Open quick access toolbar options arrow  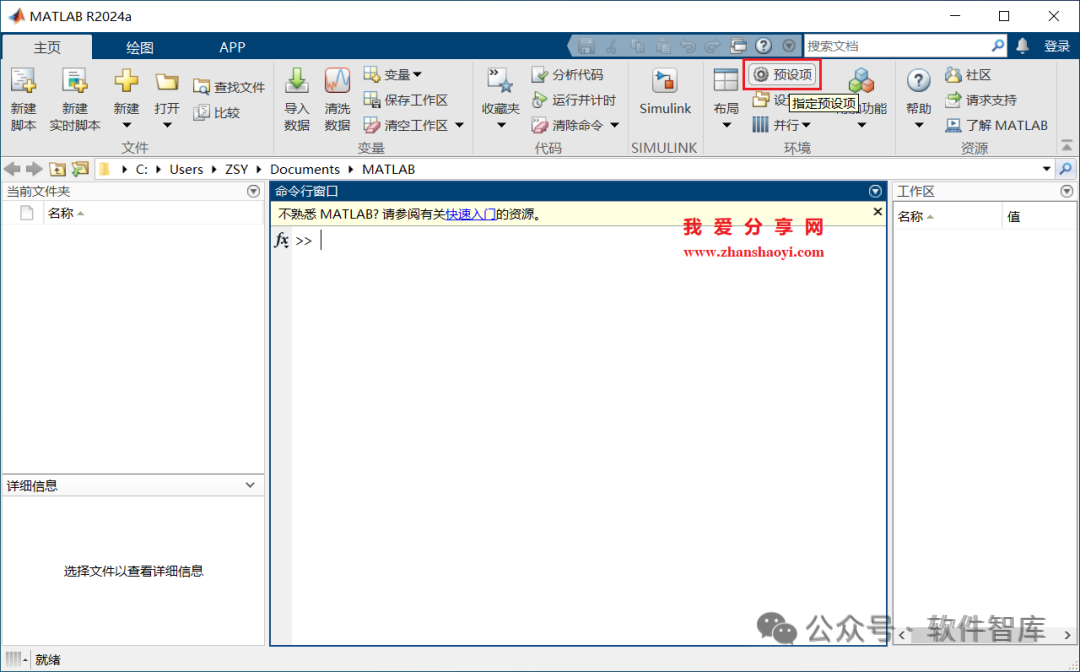tap(789, 46)
